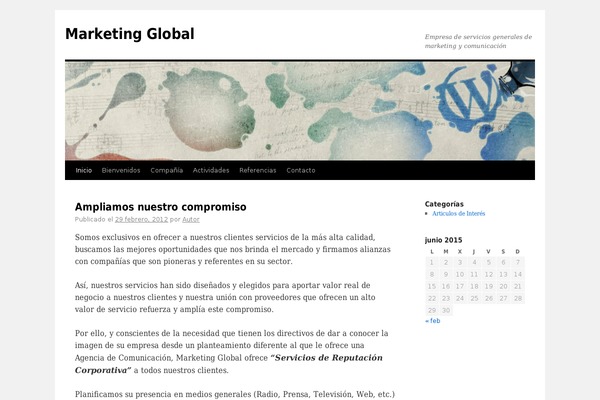Go to the Compañía page
The width and height of the screenshot is (600, 400).
166,170
